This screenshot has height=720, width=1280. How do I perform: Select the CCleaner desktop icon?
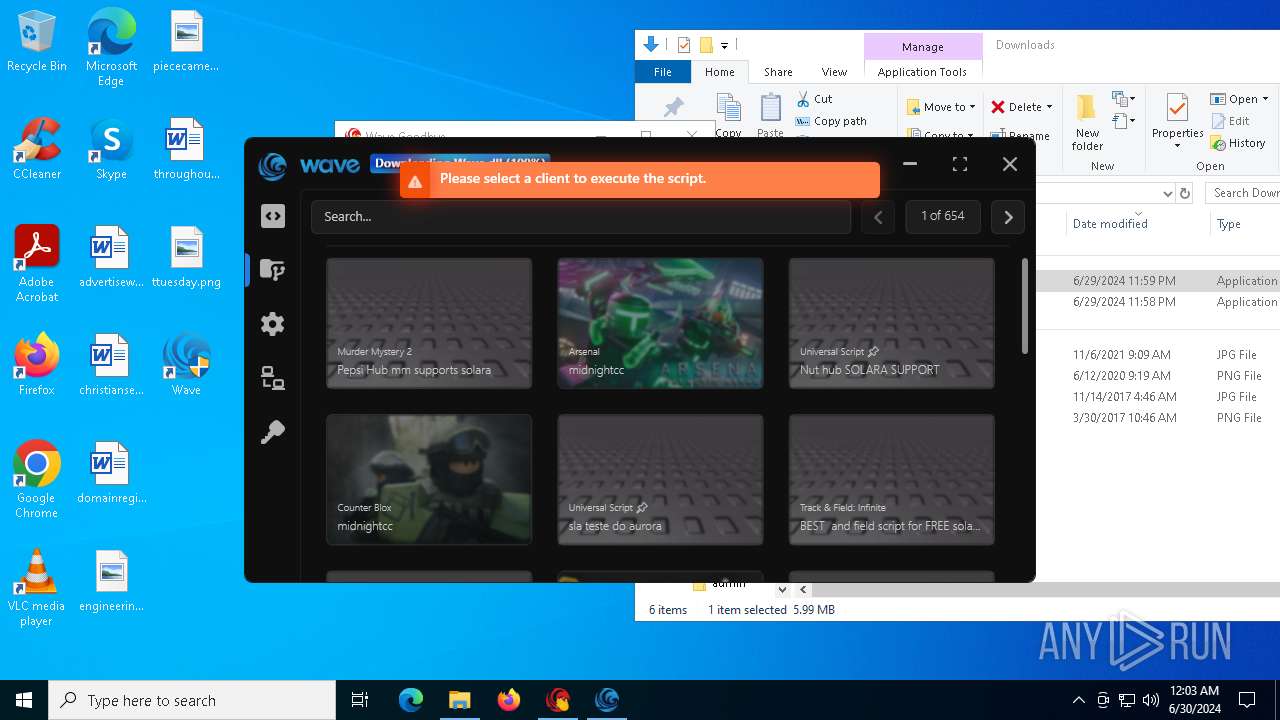coord(37,150)
